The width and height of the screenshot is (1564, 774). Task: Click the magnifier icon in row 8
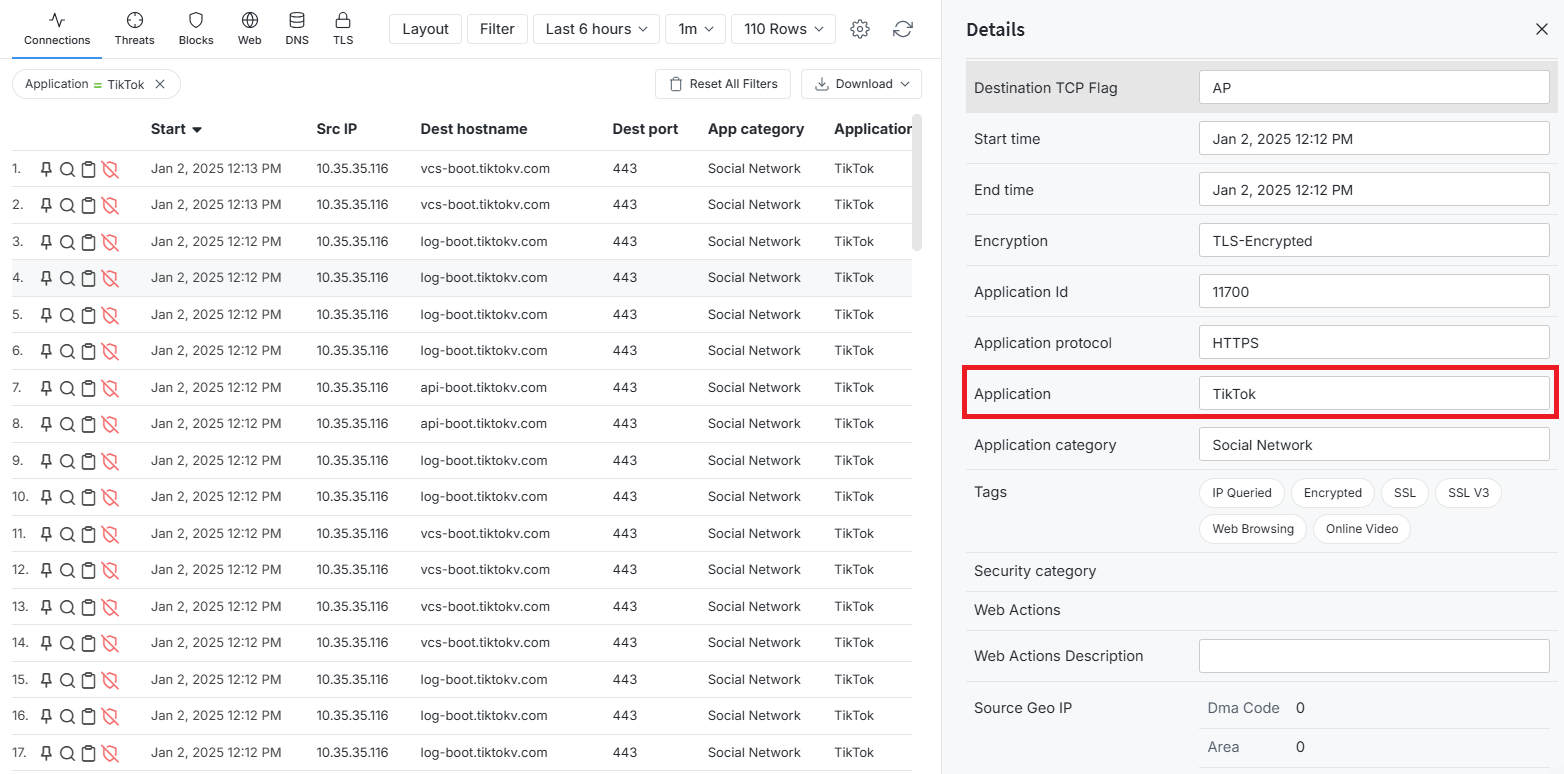tap(67, 424)
